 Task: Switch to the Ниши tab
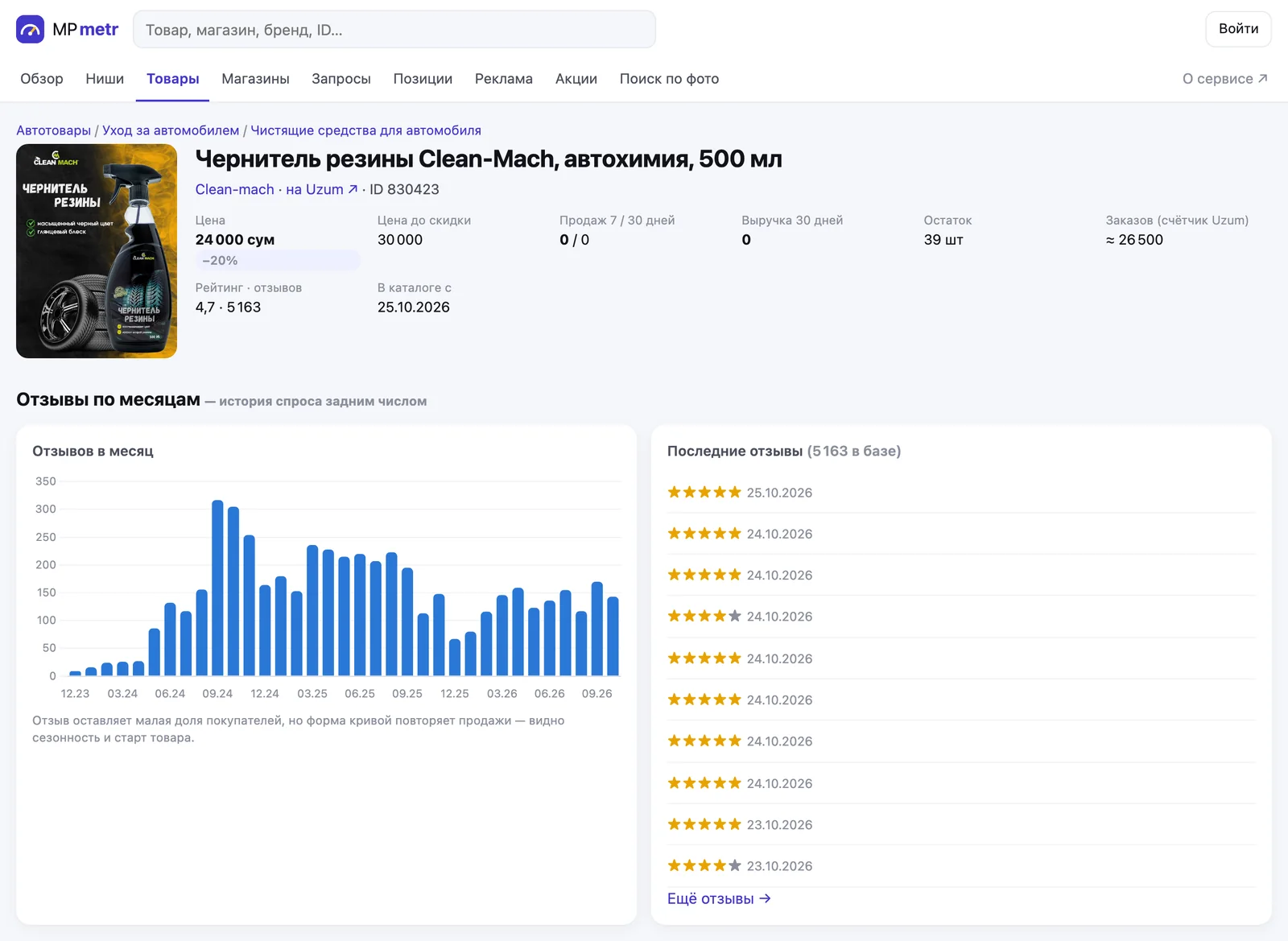coord(105,79)
